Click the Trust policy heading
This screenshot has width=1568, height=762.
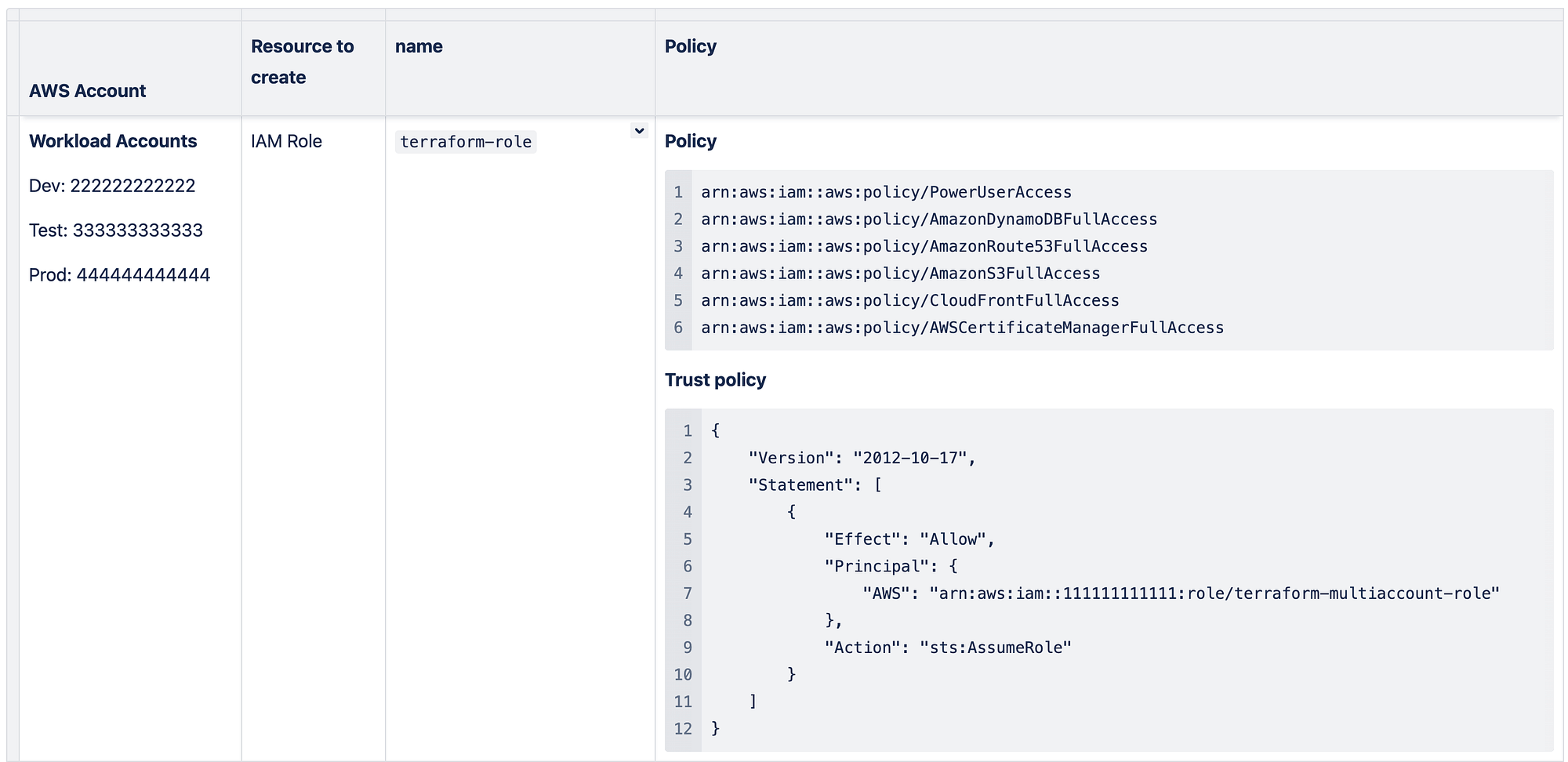click(715, 379)
